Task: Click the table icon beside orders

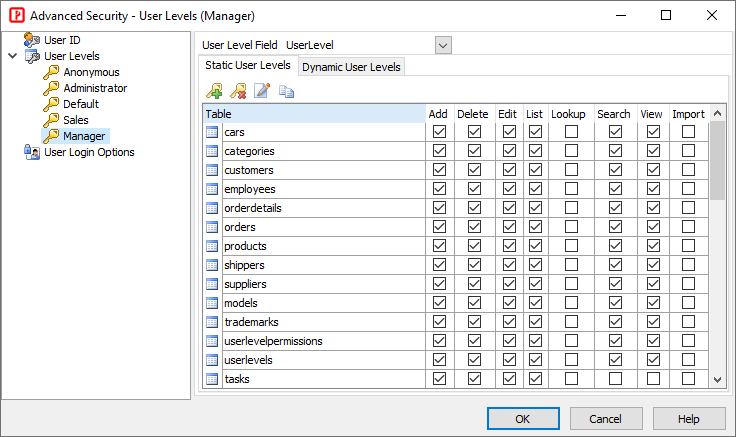Action: [x=212, y=227]
